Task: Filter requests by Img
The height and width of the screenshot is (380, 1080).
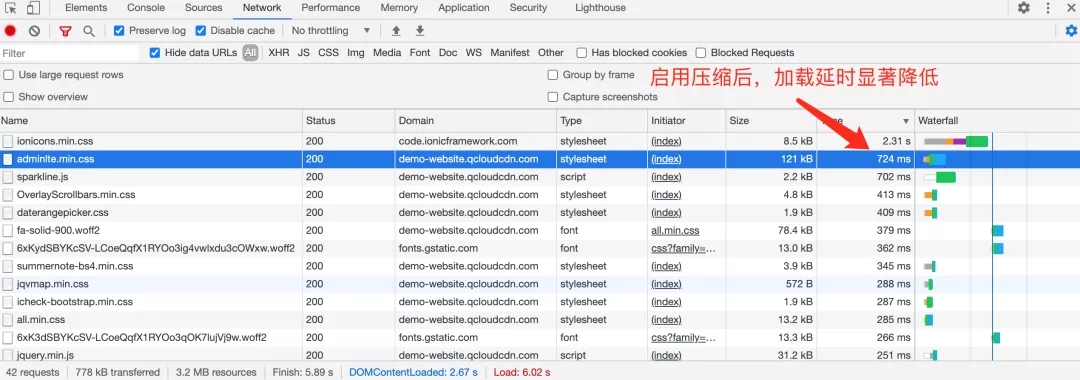Action: [x=356, y=53]
